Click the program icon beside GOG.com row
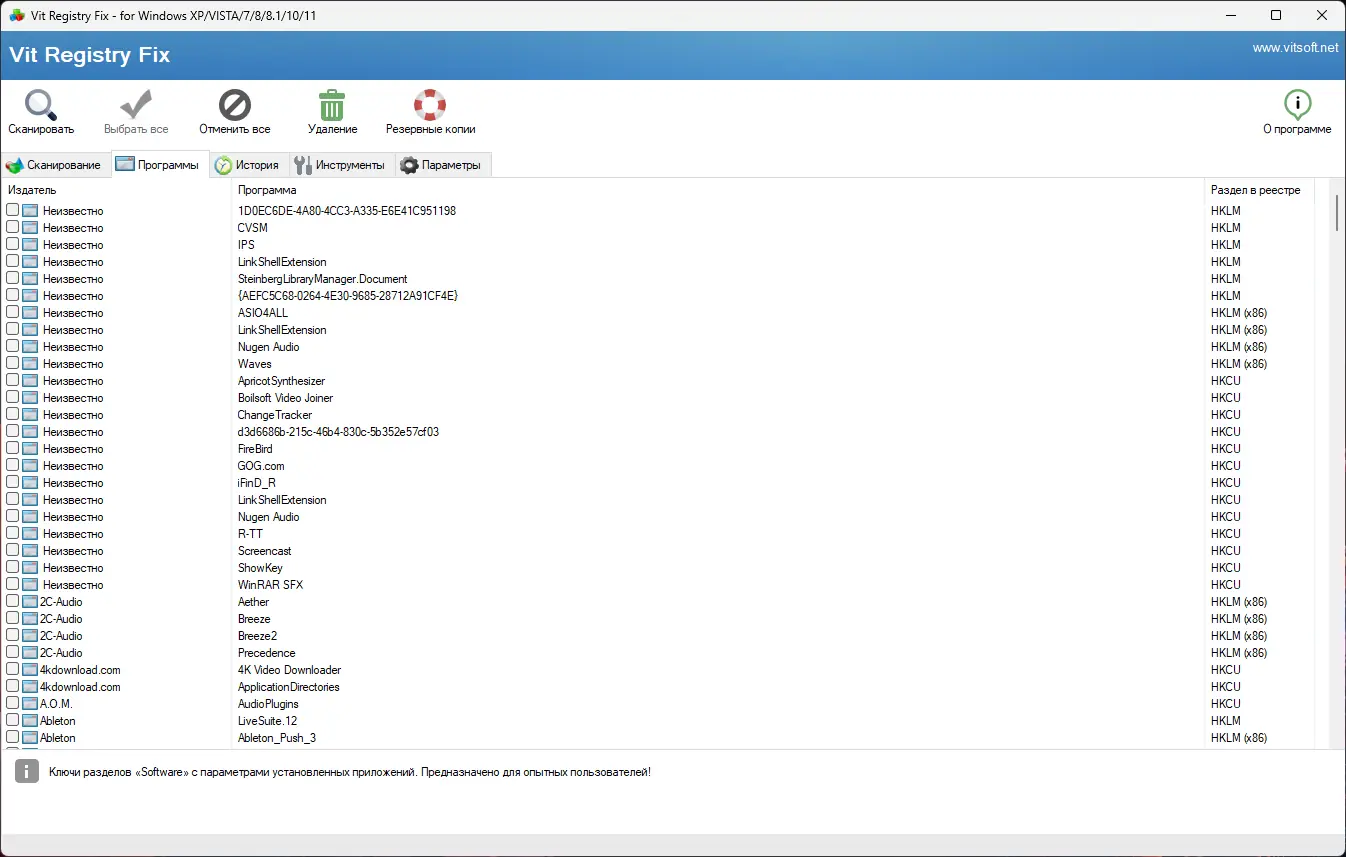This screenshot has height=857, width=1346. tap(30, 466)
